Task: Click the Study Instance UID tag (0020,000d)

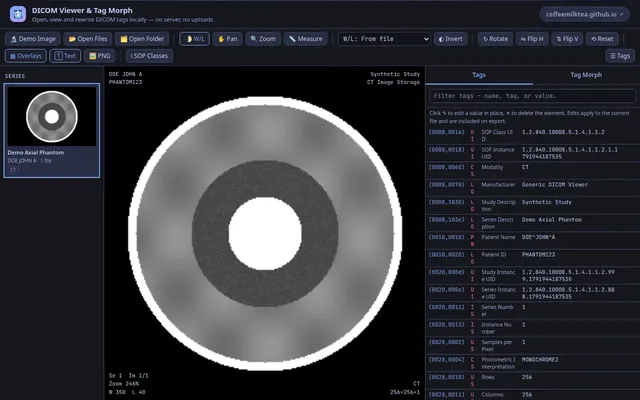Action: (447, 272)
